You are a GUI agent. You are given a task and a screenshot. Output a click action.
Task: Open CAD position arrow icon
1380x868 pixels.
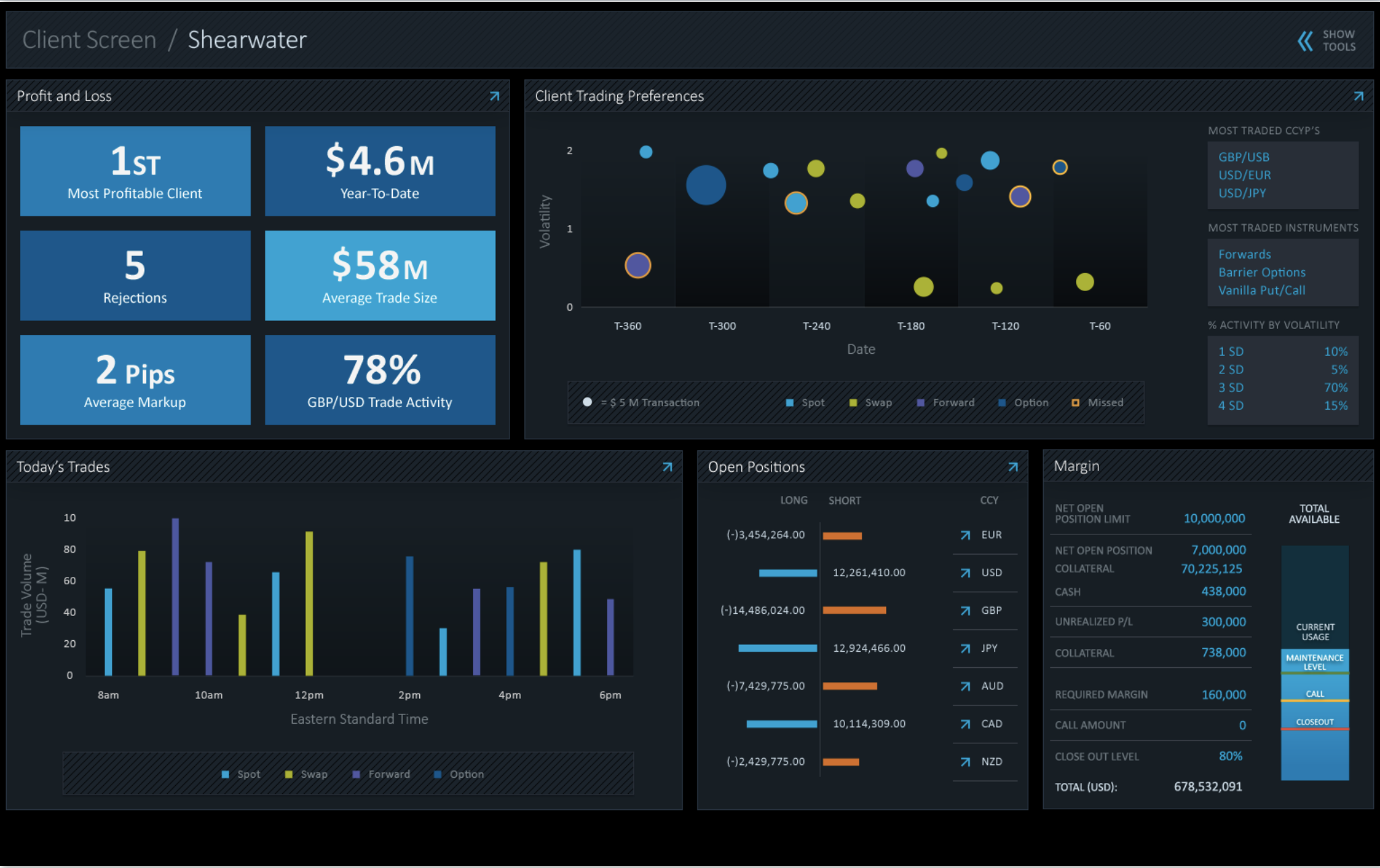point(966,724)
